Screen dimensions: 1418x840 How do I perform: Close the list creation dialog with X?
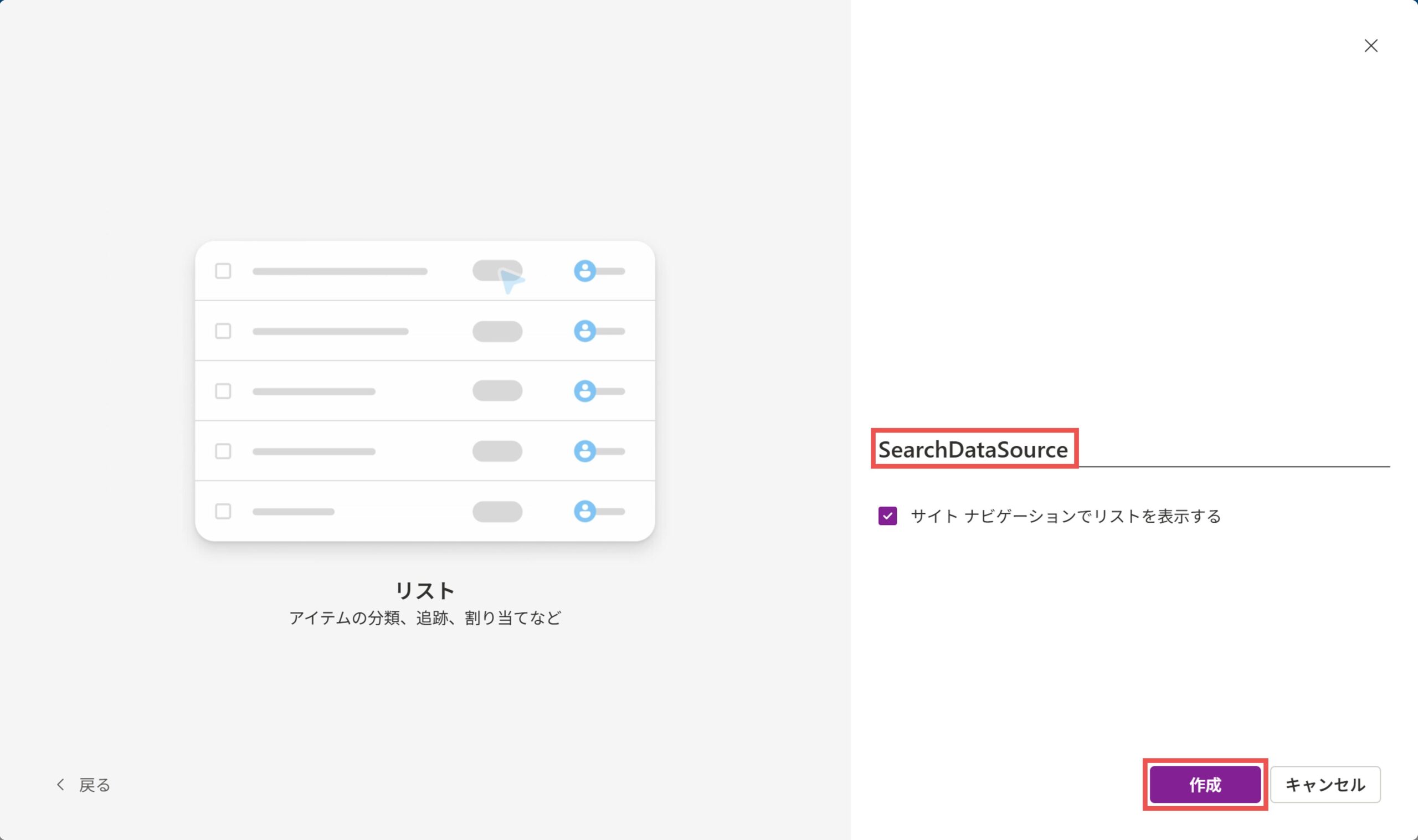pyautogui.click(x=1370, y=46)
